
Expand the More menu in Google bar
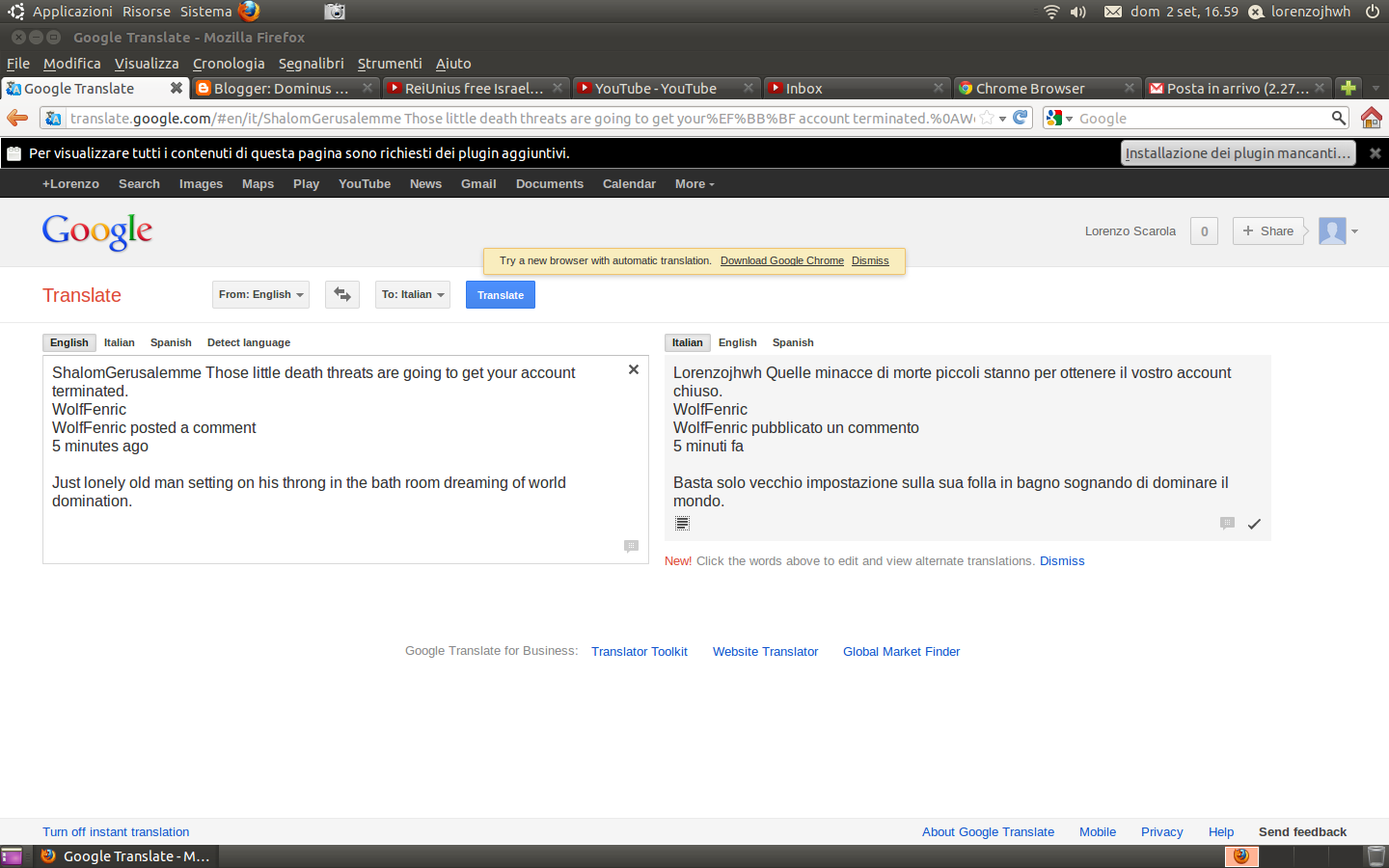coord(694,184)
